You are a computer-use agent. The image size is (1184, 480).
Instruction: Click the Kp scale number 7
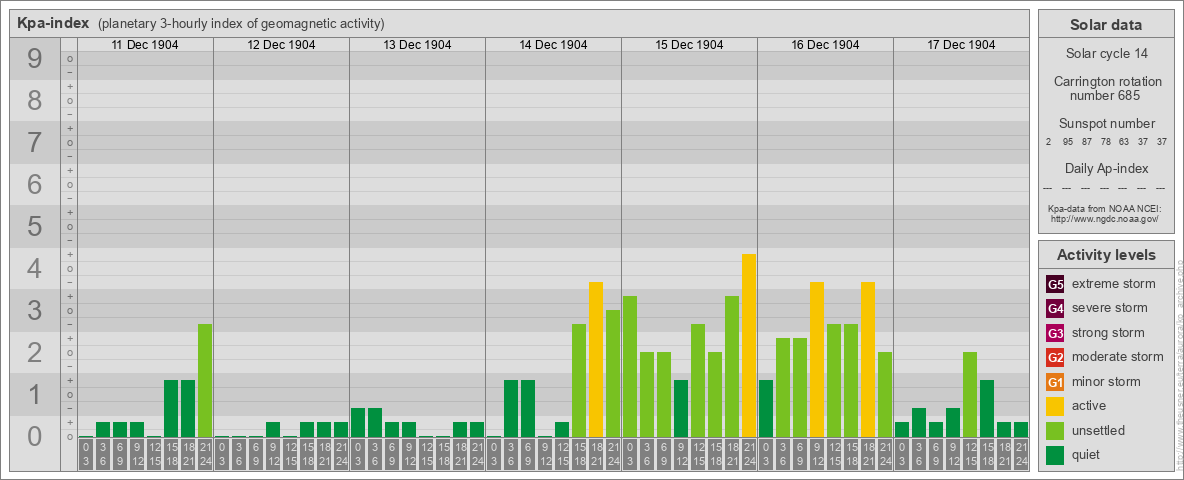coord(35,143)
